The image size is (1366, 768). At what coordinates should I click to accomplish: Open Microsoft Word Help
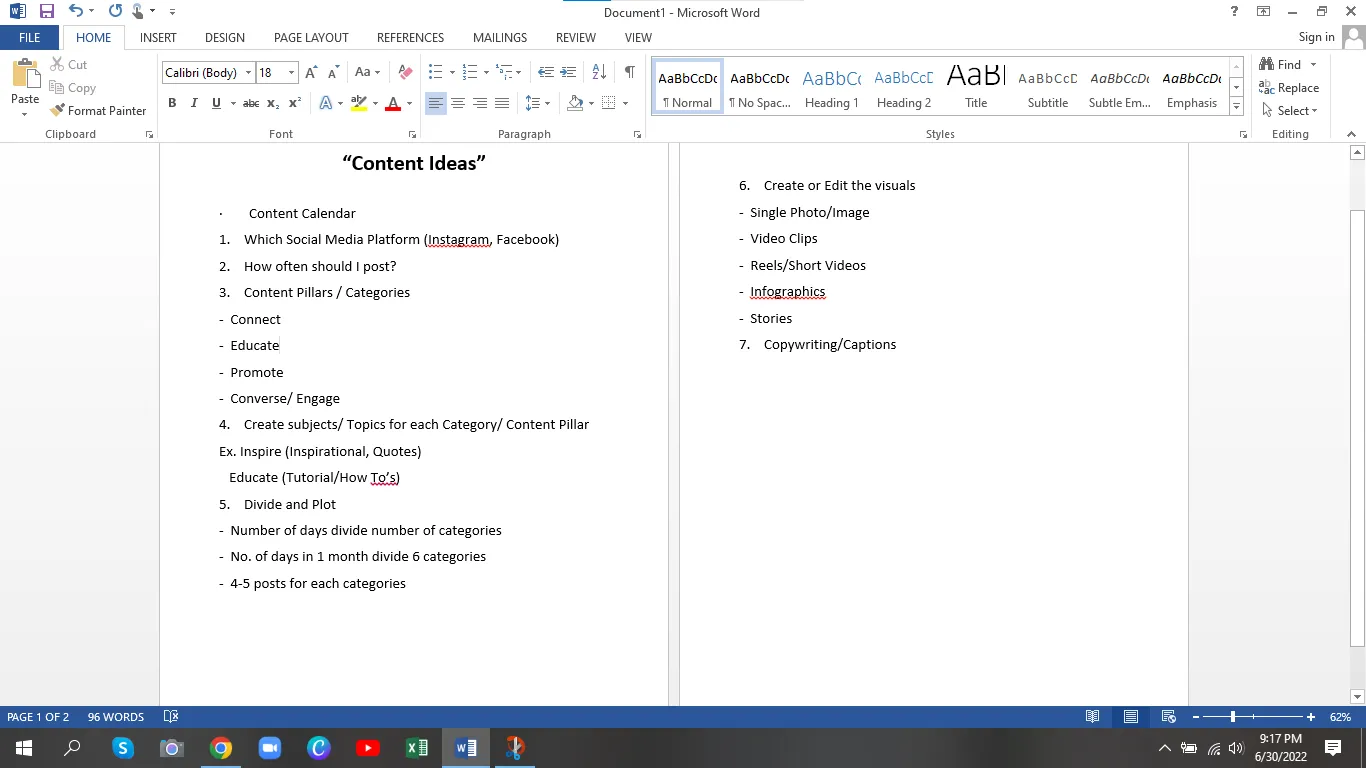(1234, 12)
